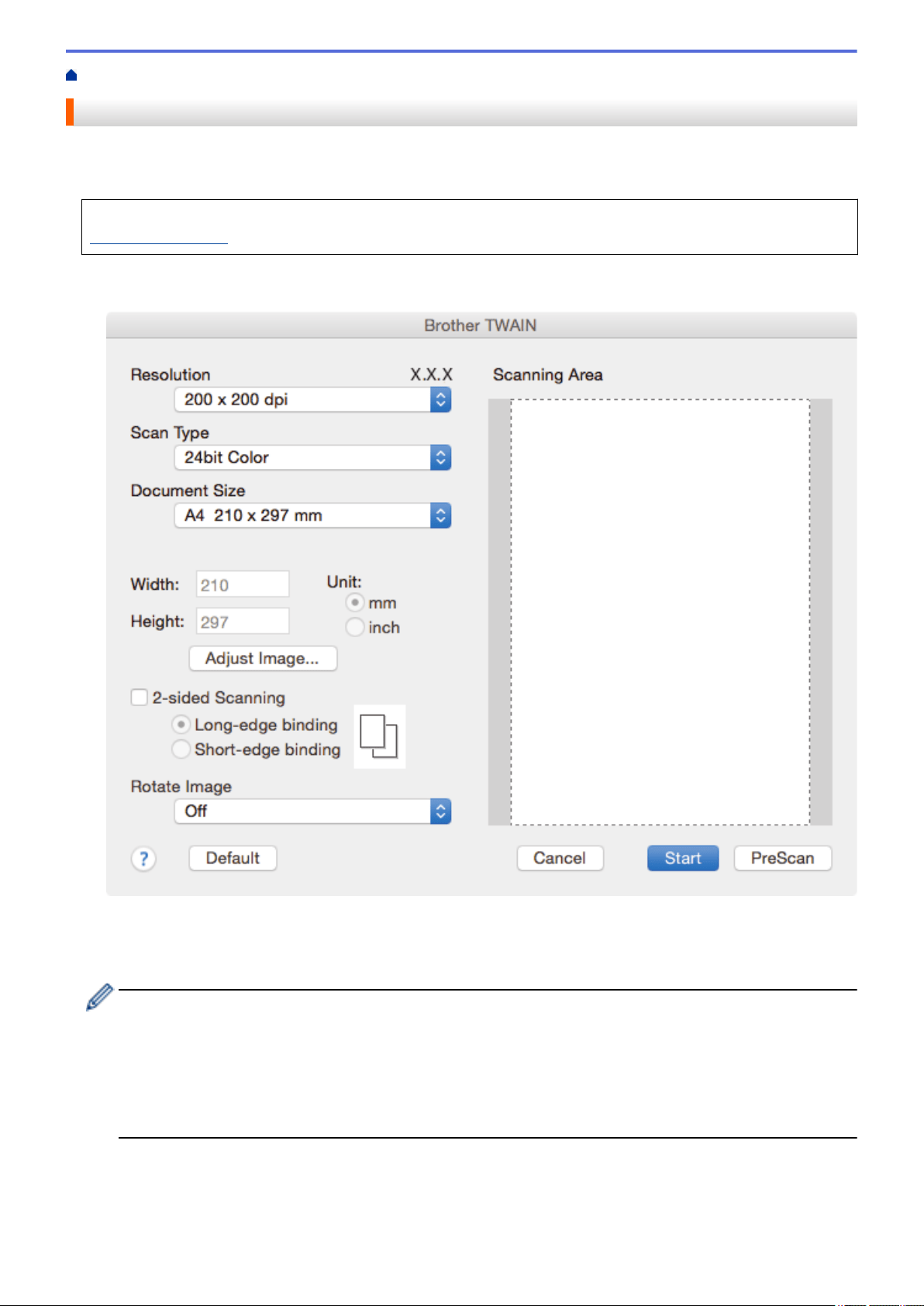
Task: Select the mm unit radio button
Action: pyautogui.click(x=355, y=602)
